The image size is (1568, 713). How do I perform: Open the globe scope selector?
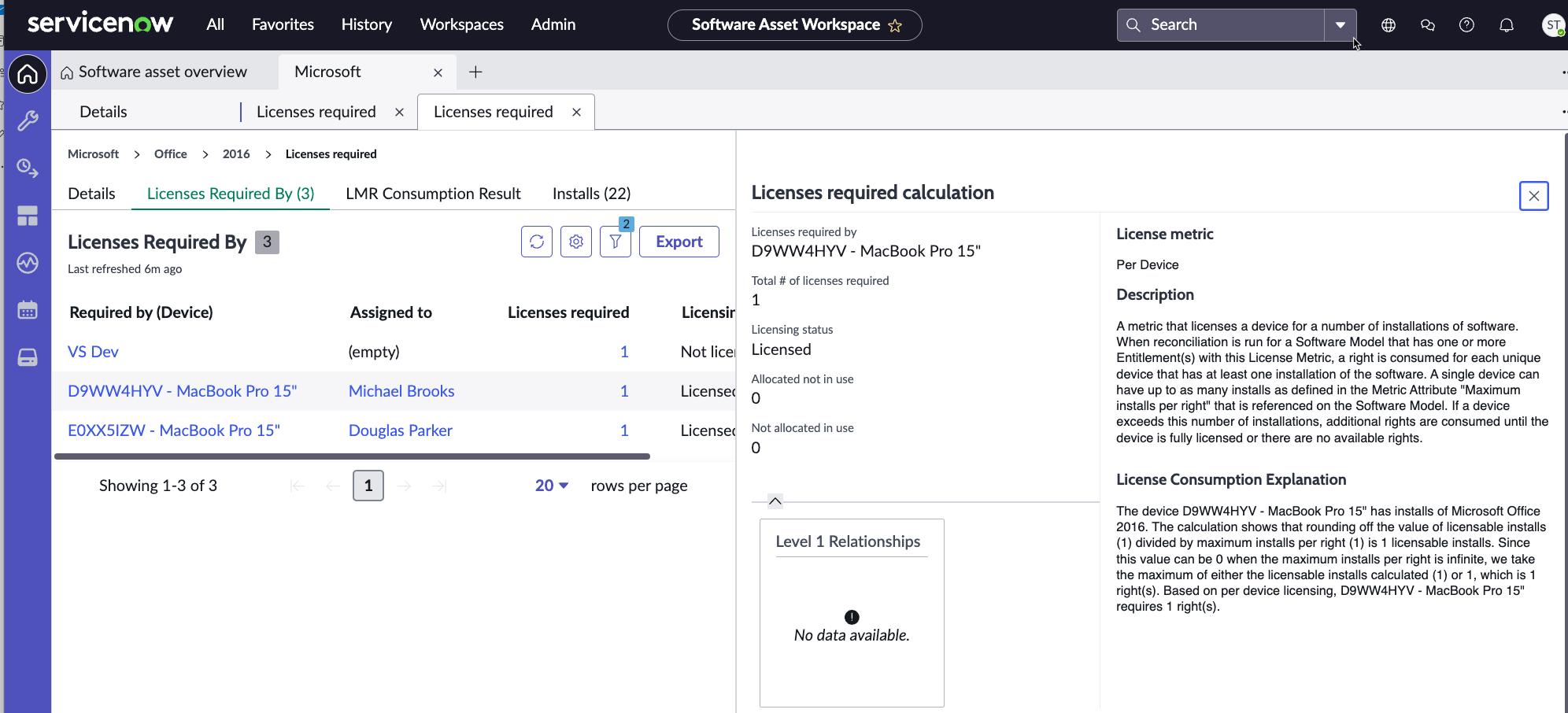click(x=1389, y=25)
